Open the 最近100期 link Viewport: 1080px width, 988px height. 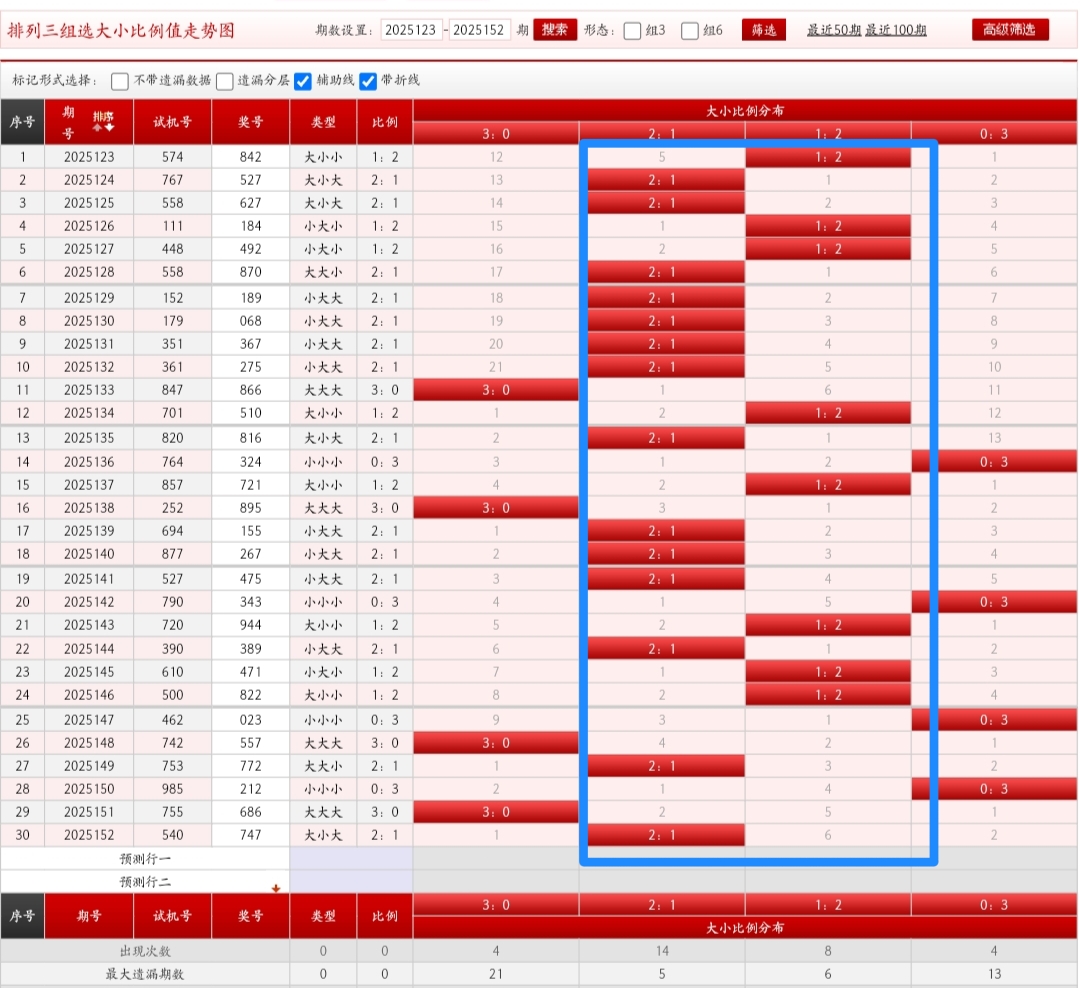tap(895, 30)
